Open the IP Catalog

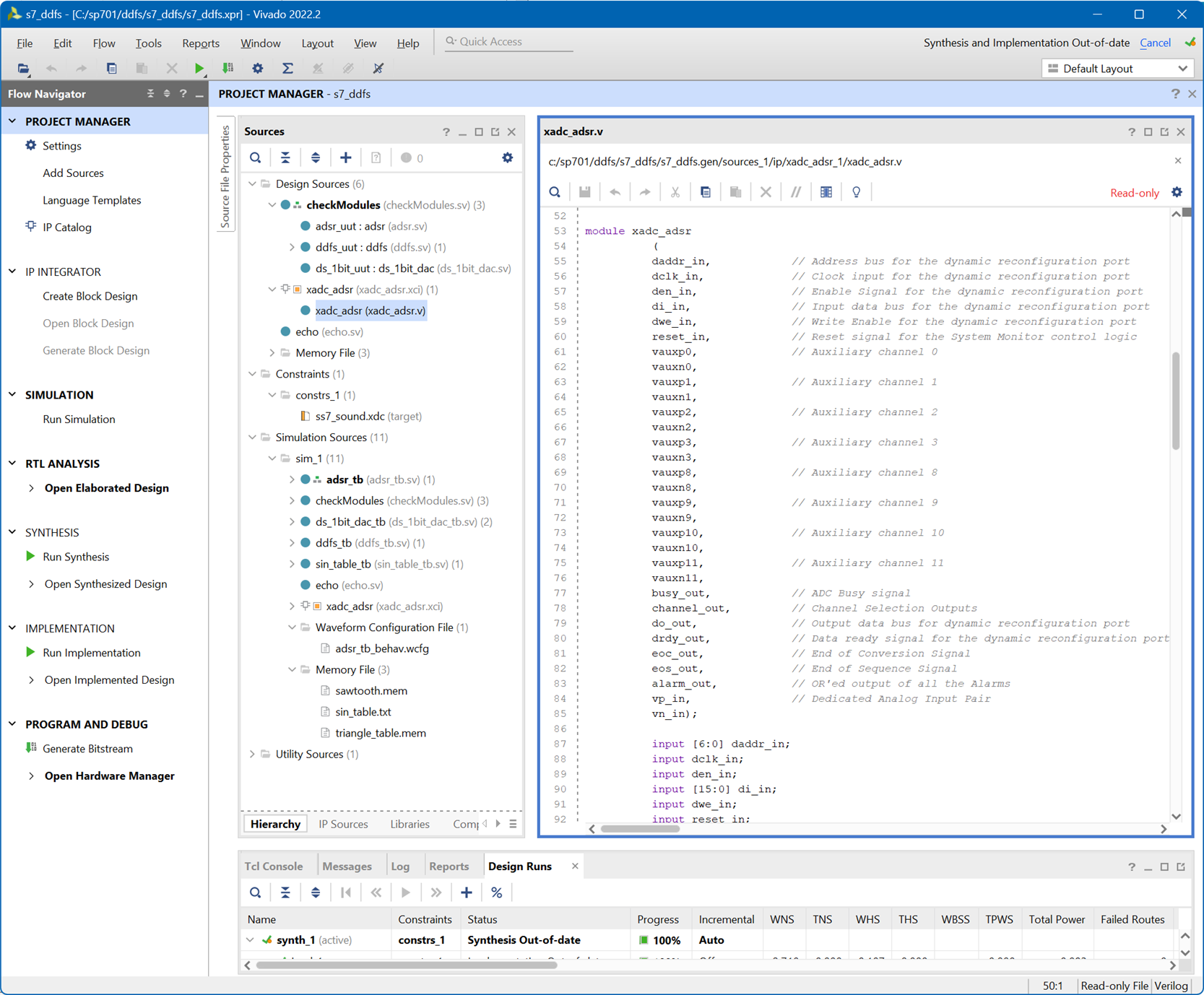[x=67, y=227]
